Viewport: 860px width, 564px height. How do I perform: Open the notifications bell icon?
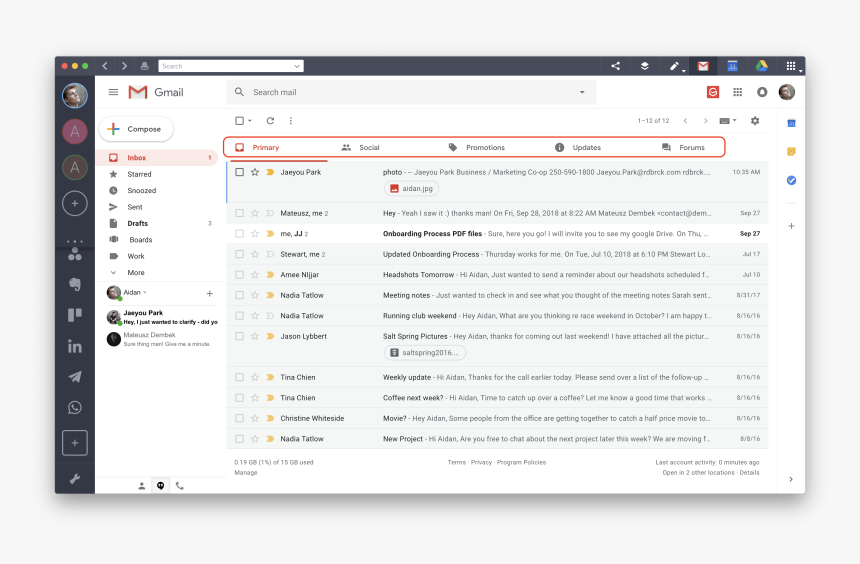coord(762,92)
